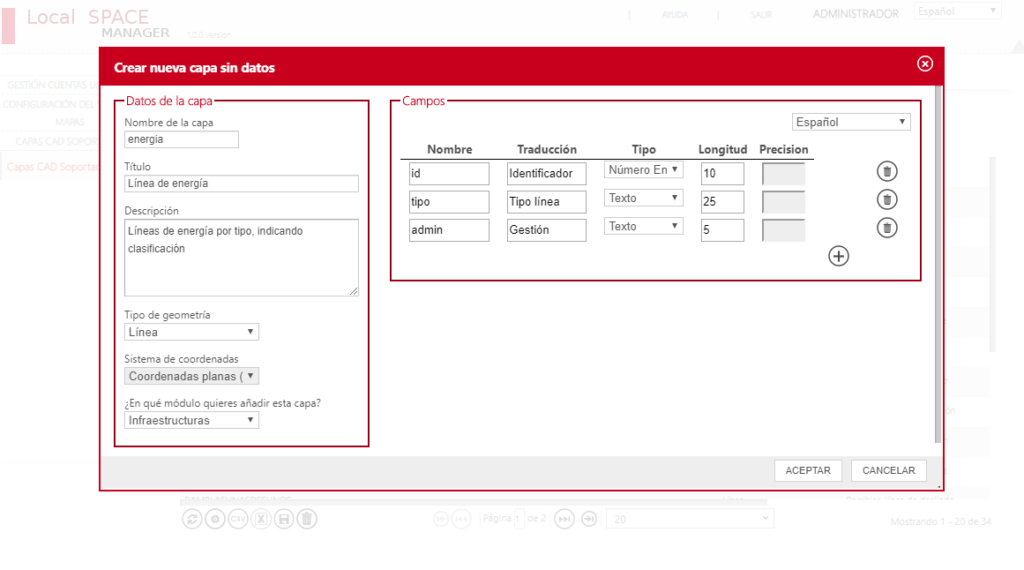Delete the id field row

coord(887,172)
